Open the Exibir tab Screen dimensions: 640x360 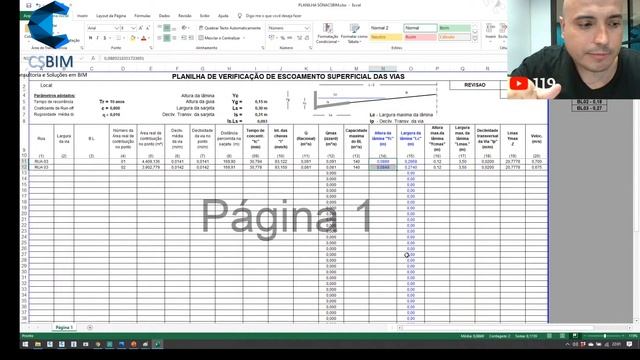[x=204, y=16]
